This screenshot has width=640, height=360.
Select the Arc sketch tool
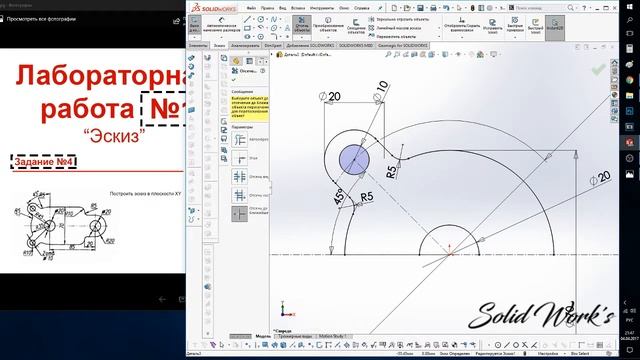(x=260, y=28)
